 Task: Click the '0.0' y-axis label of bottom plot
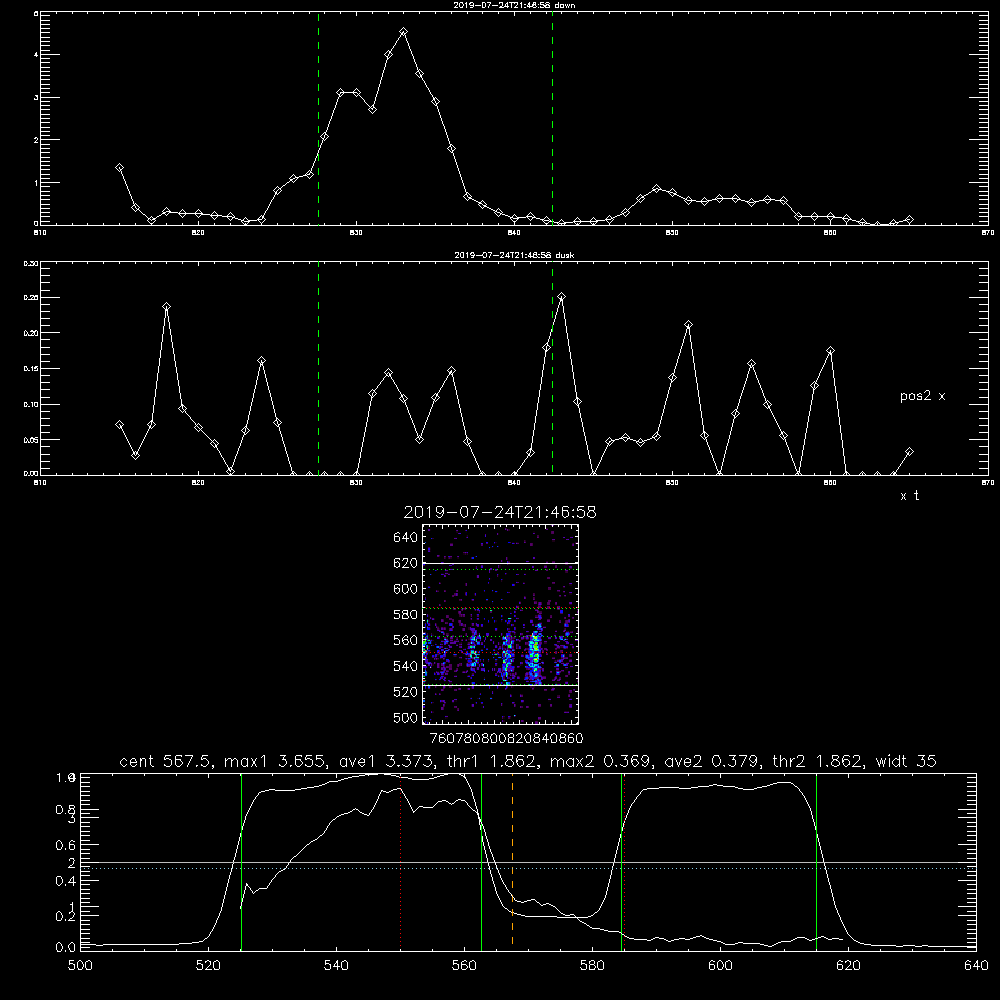tap(66, 948)
